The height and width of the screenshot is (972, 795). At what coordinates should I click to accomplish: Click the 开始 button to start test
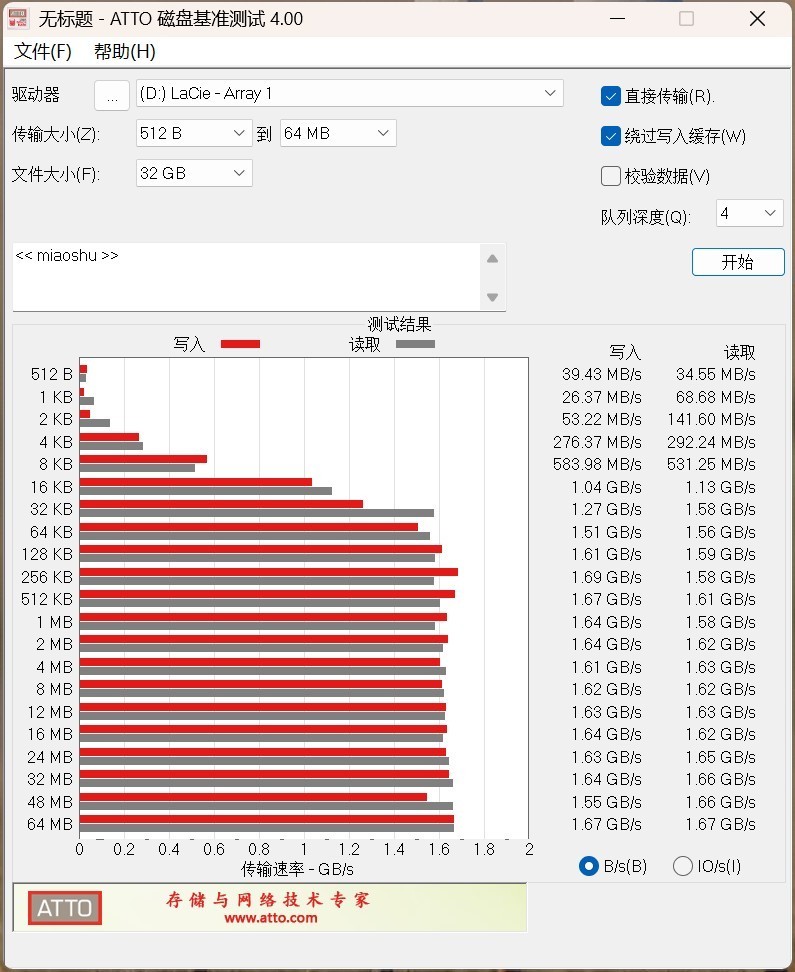coord(738,262)
